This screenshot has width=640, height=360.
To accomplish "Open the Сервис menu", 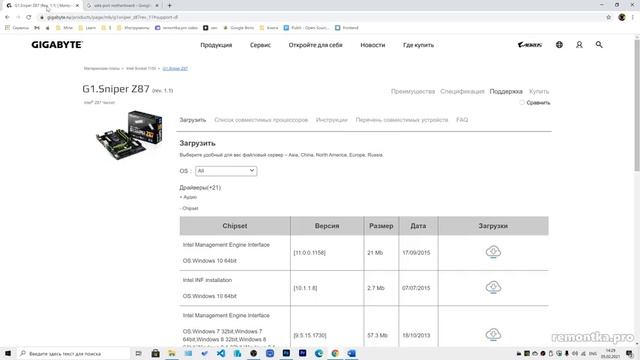I will (x=260, y=45).
